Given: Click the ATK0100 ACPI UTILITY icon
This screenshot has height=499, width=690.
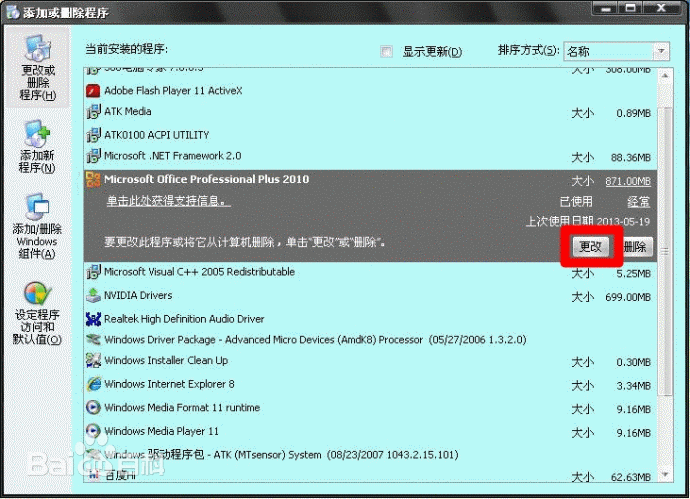Looking at the screenshot, I should point(93,135).
